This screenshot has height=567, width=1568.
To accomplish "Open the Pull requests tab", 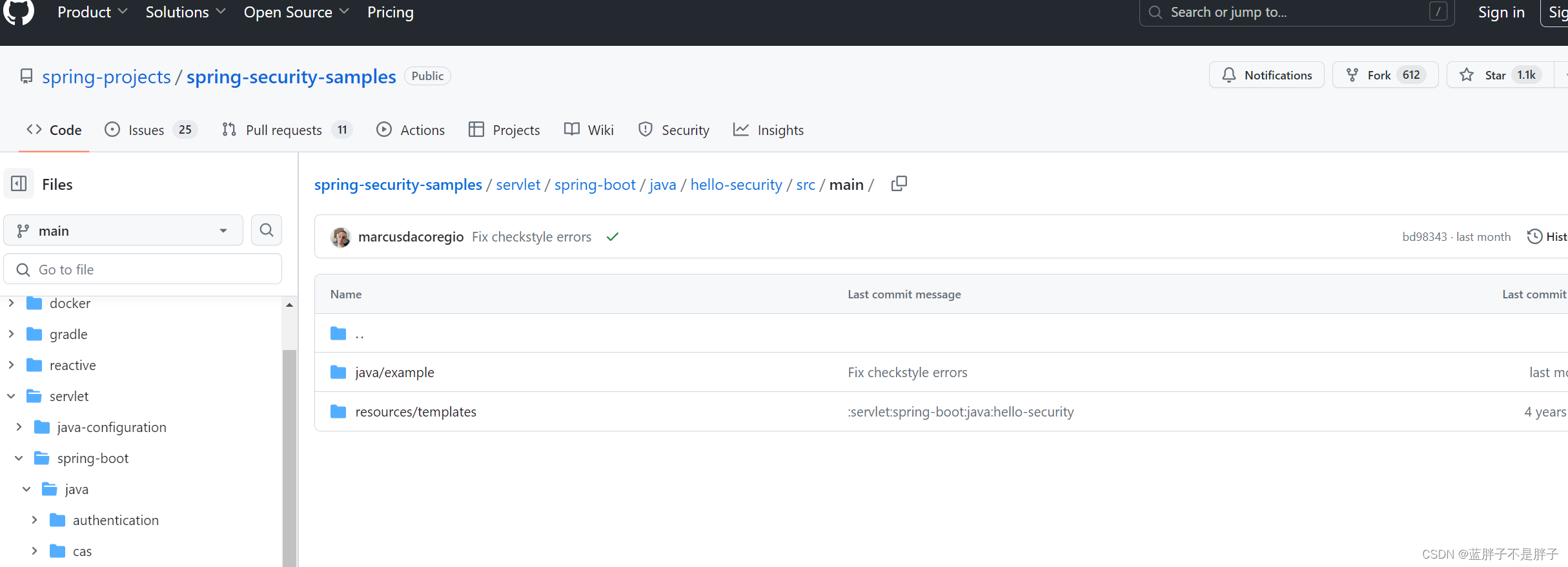I will (287, 130).
